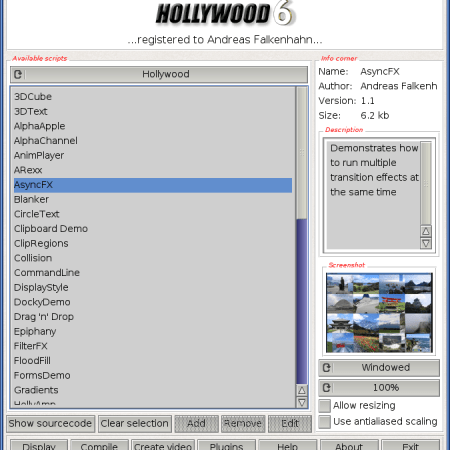Select ARexx script
The height and width of the screenshot is (450, 450).
[153, 170]
